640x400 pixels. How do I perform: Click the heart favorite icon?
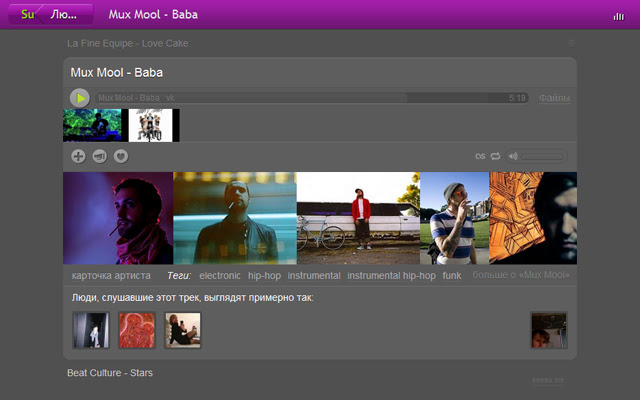[121, 156]
